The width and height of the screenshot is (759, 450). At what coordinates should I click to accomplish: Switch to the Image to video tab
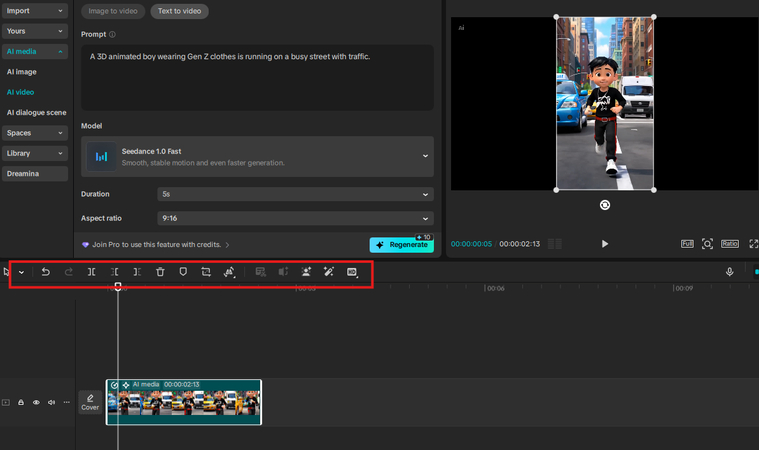click(113, 11)
